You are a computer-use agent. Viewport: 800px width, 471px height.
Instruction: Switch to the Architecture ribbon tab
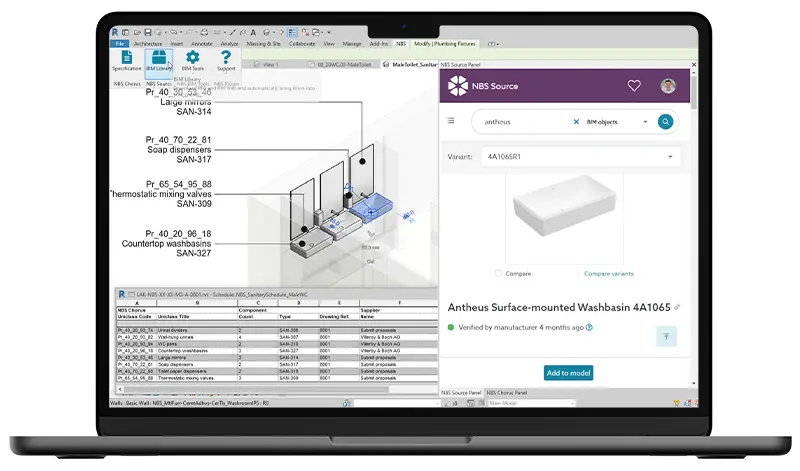coord(148,44)
